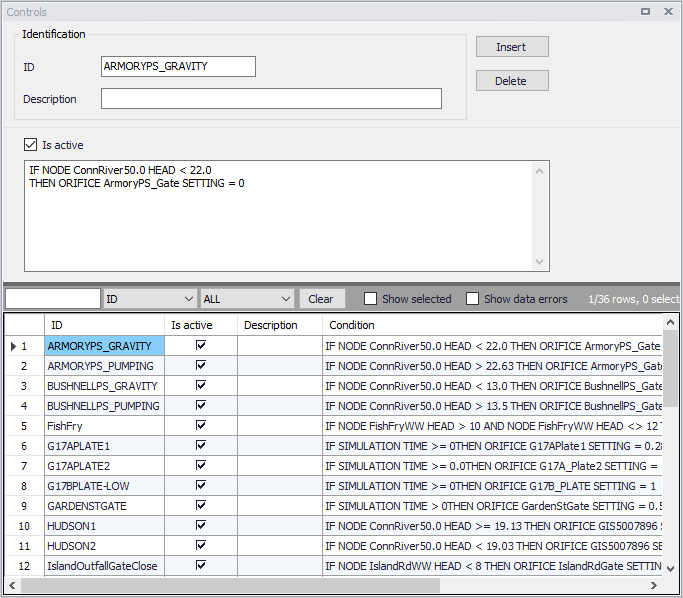
Task: Select the G17BPLATE-LOW ID cell
Action: 104,486
